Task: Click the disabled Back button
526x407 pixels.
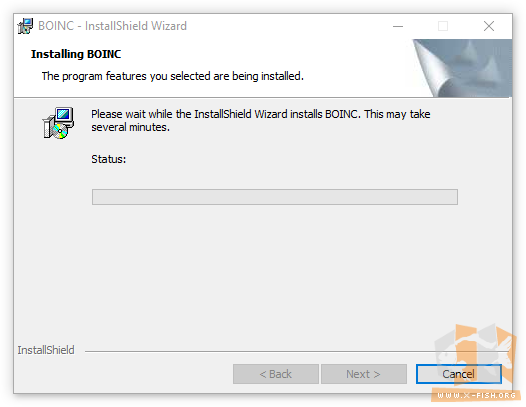Action: (276, 374)
